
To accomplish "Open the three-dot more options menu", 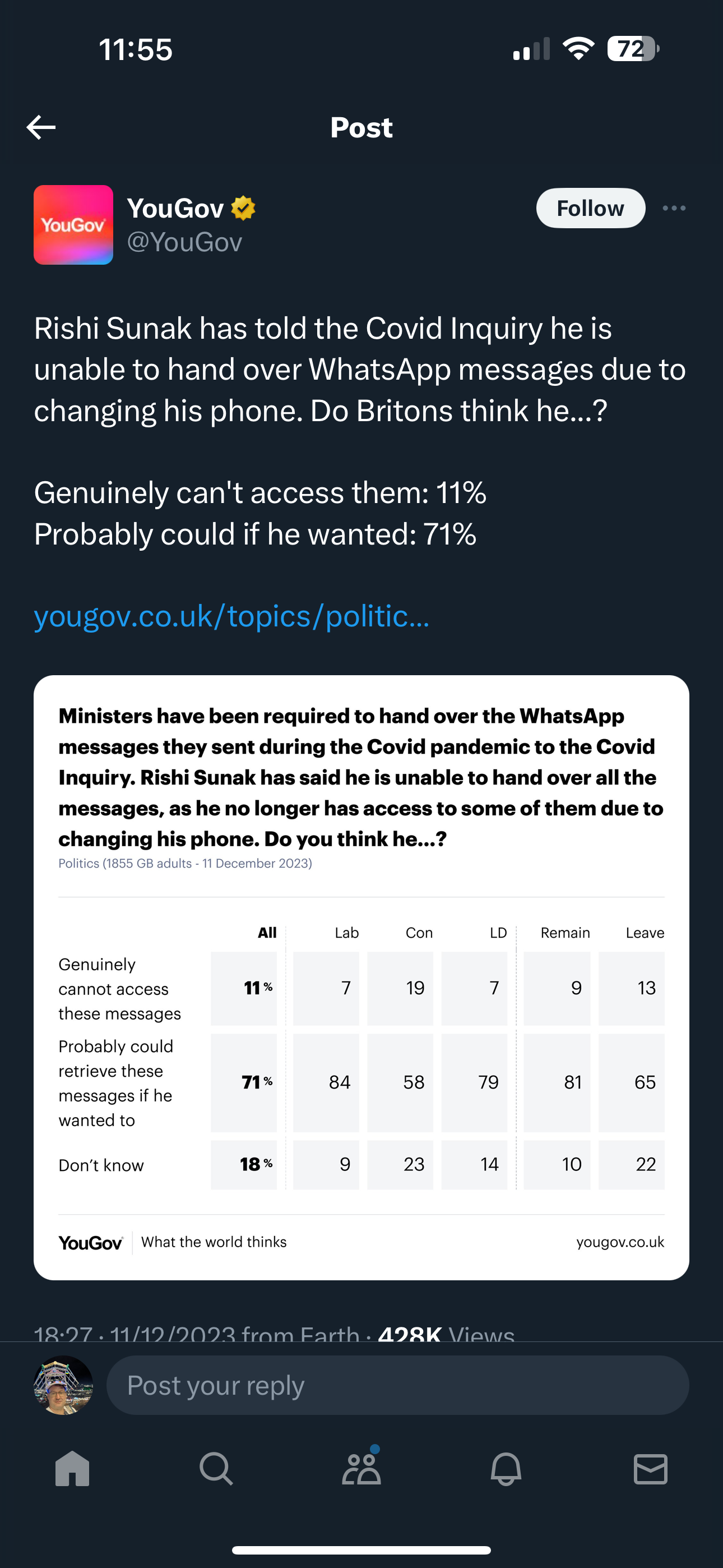I will (x=674, y=208).
